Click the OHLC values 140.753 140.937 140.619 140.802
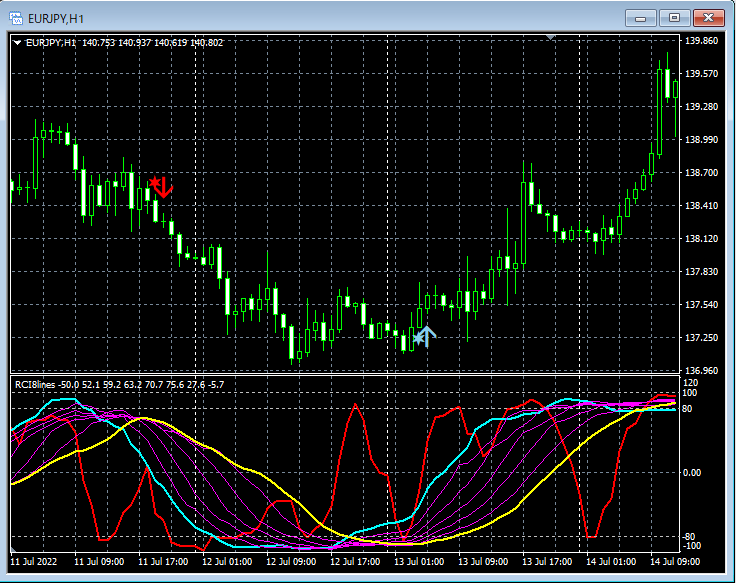This screenshot has height=583, width=737. (153, 43)
